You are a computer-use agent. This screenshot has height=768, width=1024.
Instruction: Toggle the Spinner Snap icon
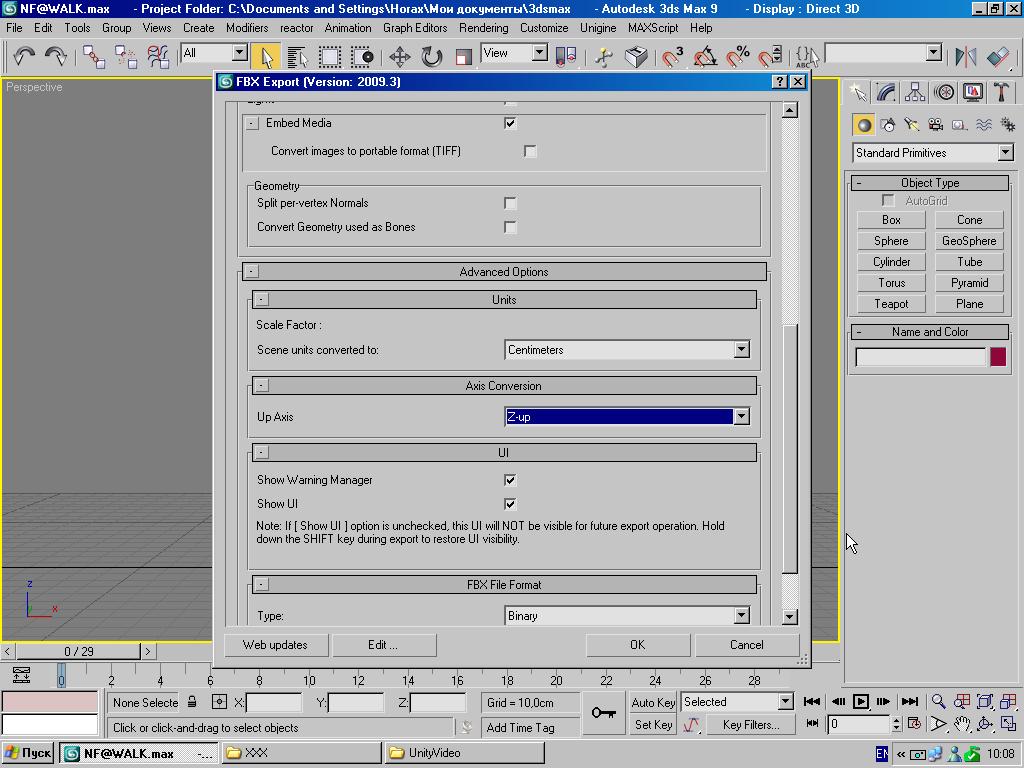pyautogui.click(x=770, y=57)
